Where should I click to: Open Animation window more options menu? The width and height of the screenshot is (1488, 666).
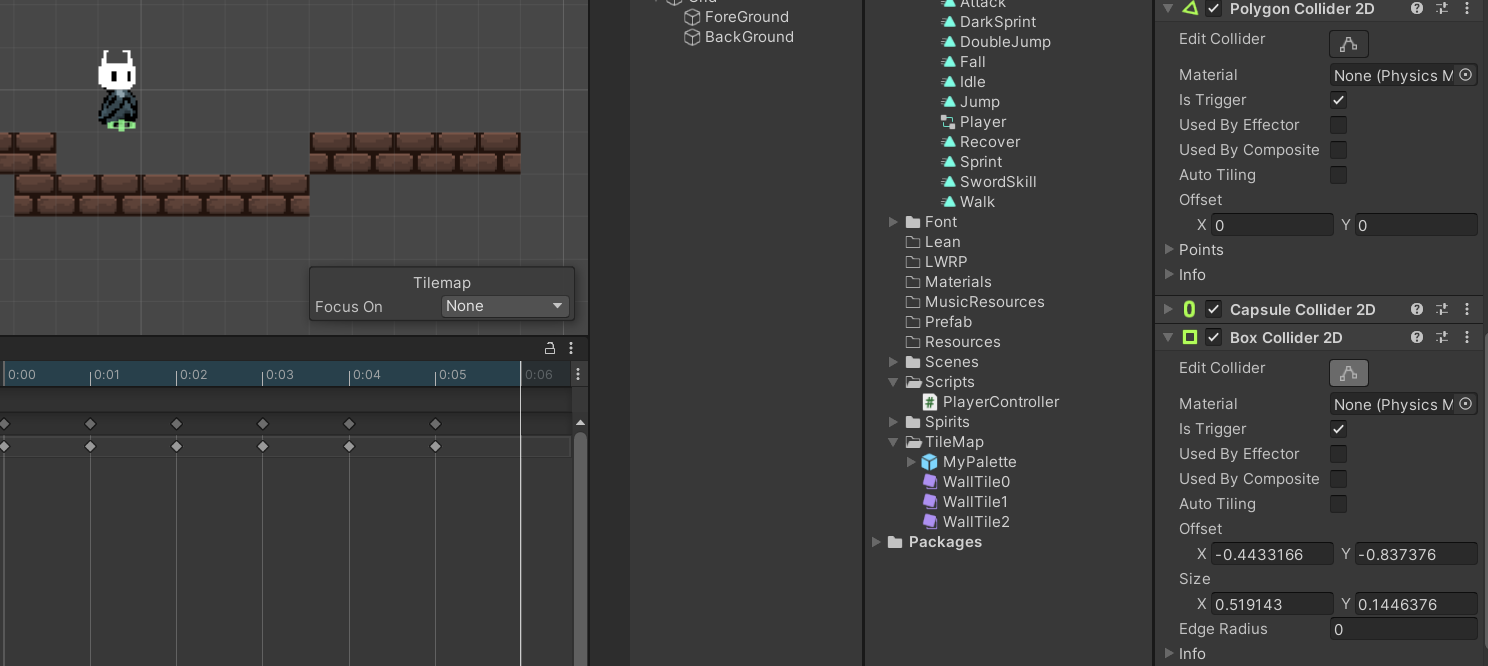coord(571,348)
